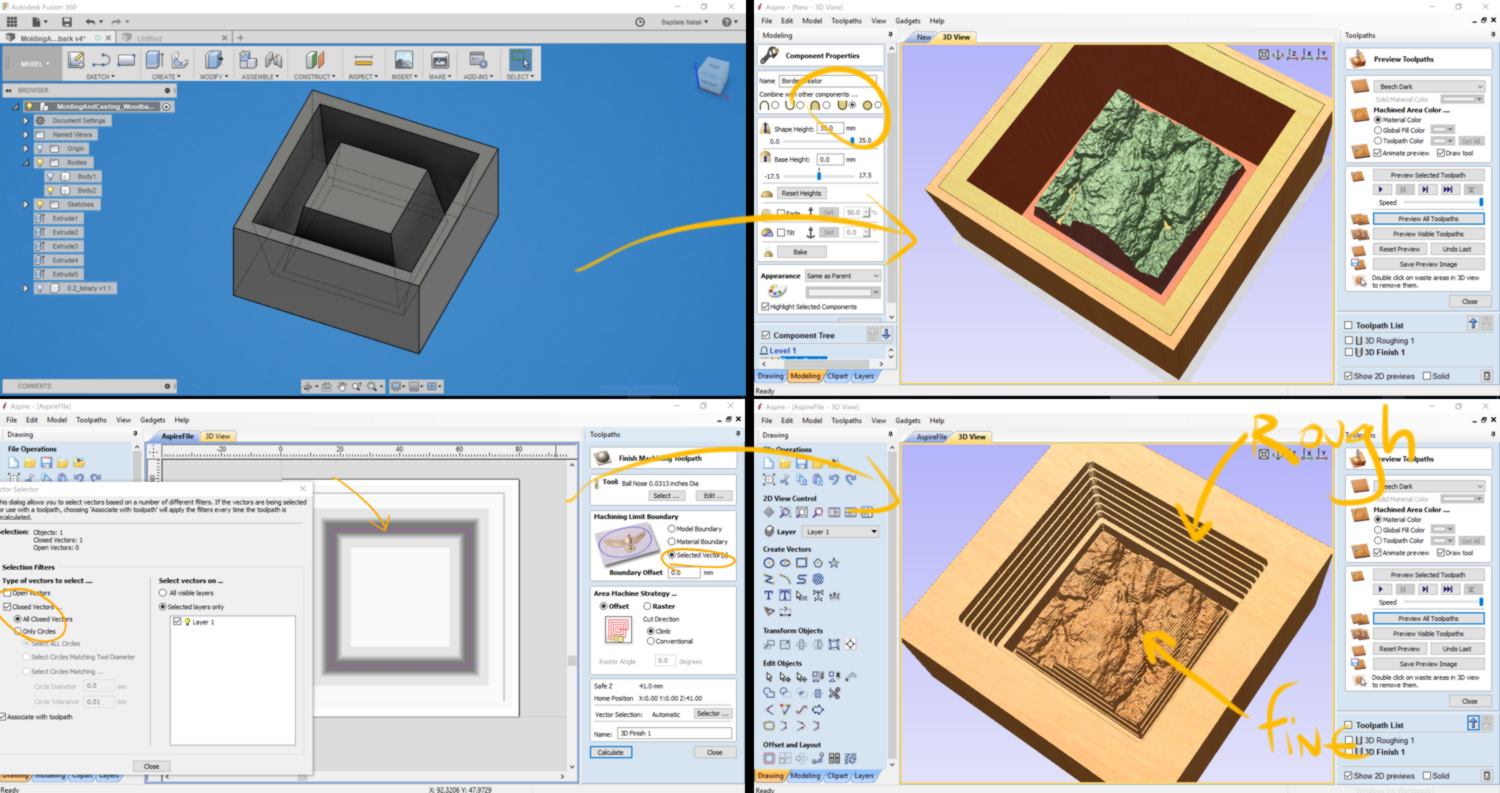Click the Draw Text T icon under Create Vectors
Viewport: 1500px width, 793px height.
(x=769, y=595)
